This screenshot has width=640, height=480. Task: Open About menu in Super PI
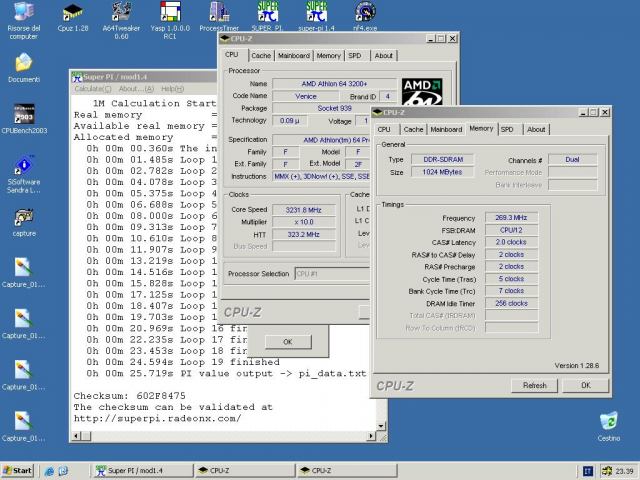(136, 89)
